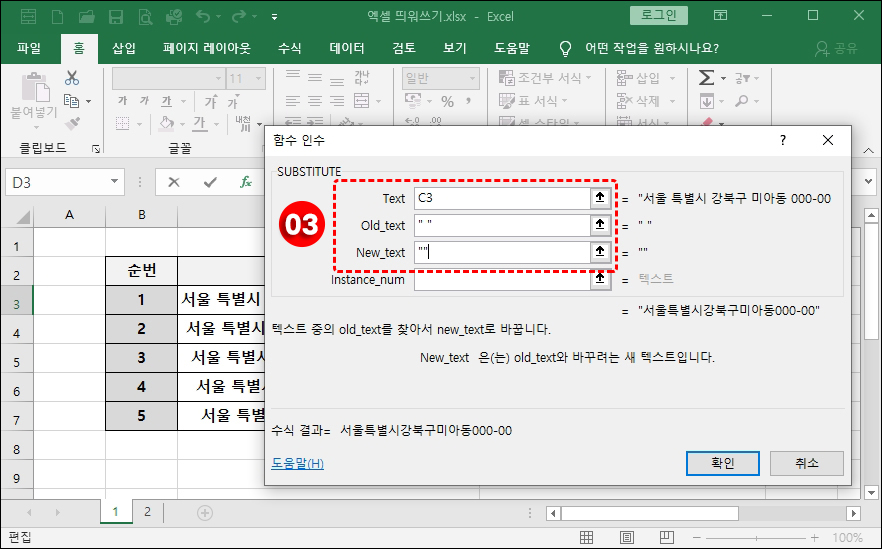
Task: Open the 도움말(H) help link
Action: [298, 463]
